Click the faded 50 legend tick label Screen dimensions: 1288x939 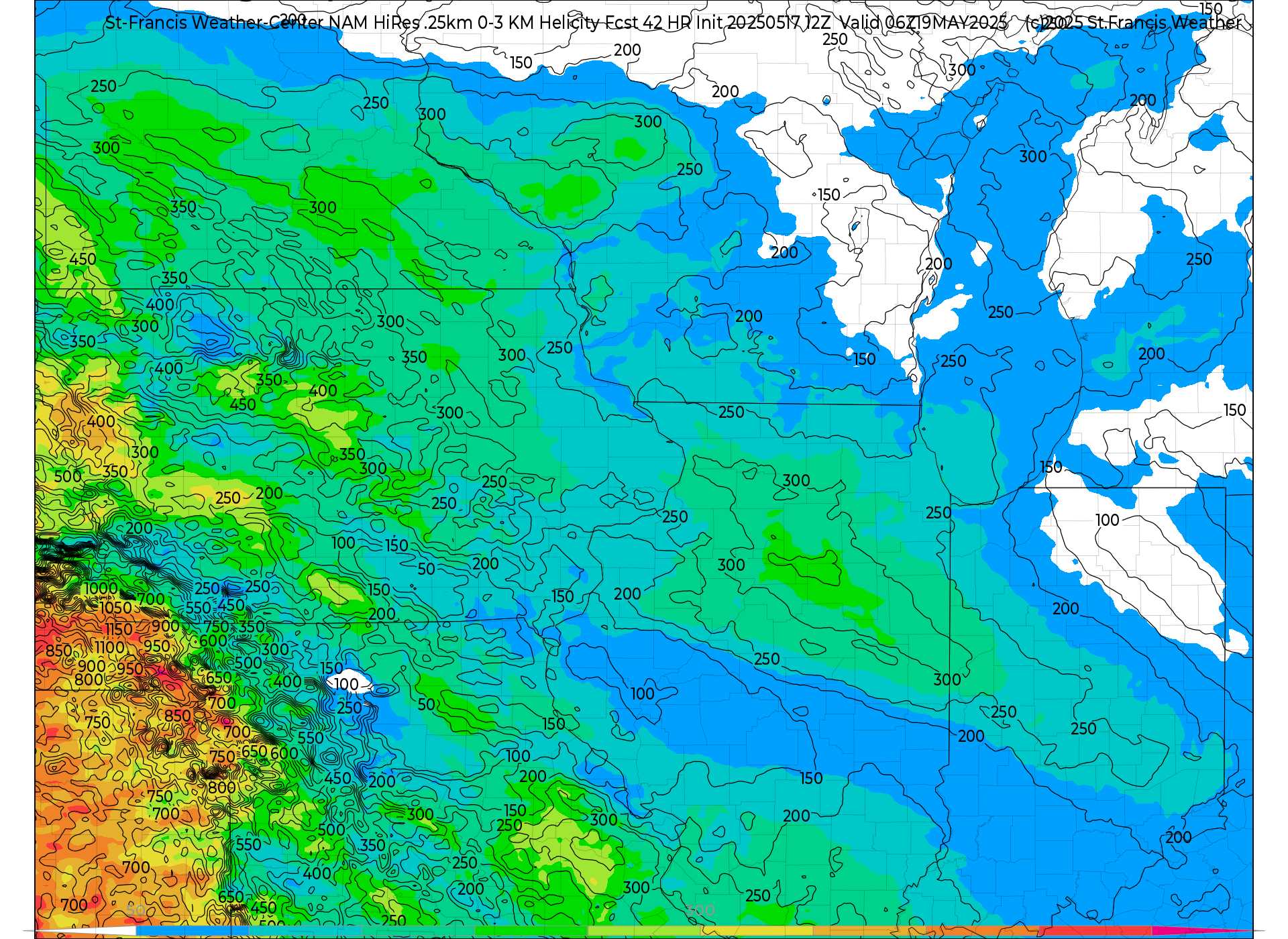point(136,910)
